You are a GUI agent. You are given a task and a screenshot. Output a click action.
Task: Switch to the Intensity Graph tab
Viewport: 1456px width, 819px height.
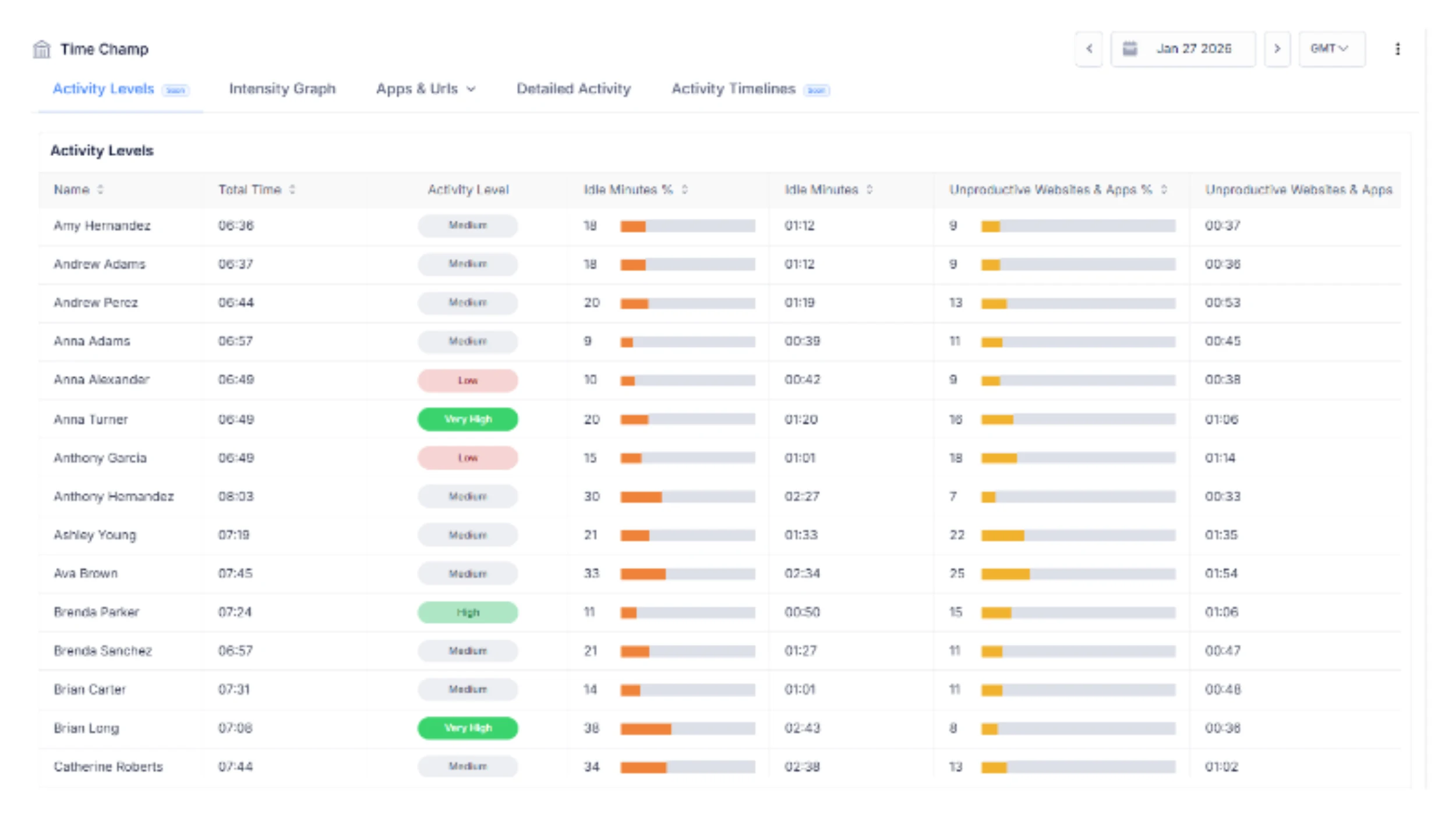pyautogui.click(x=282, y=88)
